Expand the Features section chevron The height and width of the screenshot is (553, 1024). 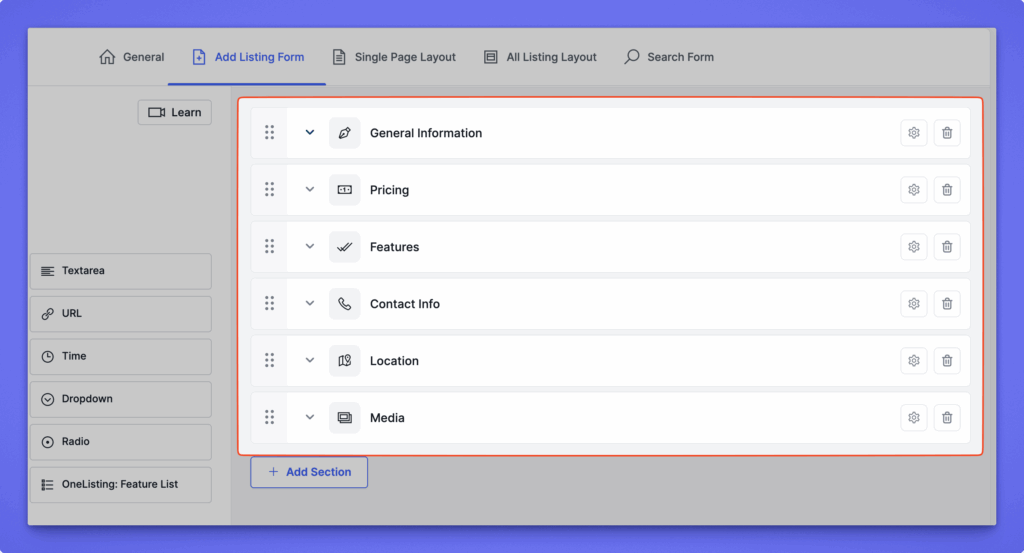310,247
